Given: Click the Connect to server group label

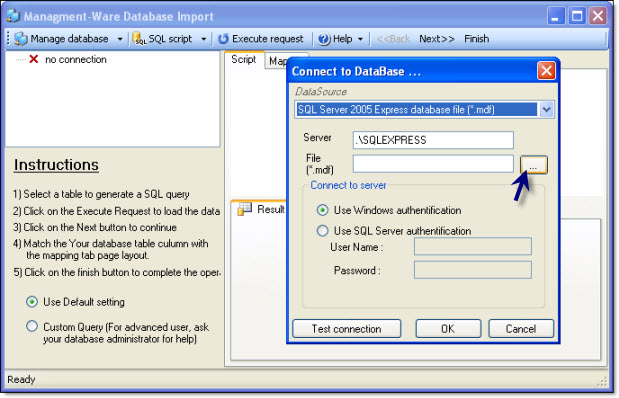Looking at the screenshot, I should click(x=348, y=185).
